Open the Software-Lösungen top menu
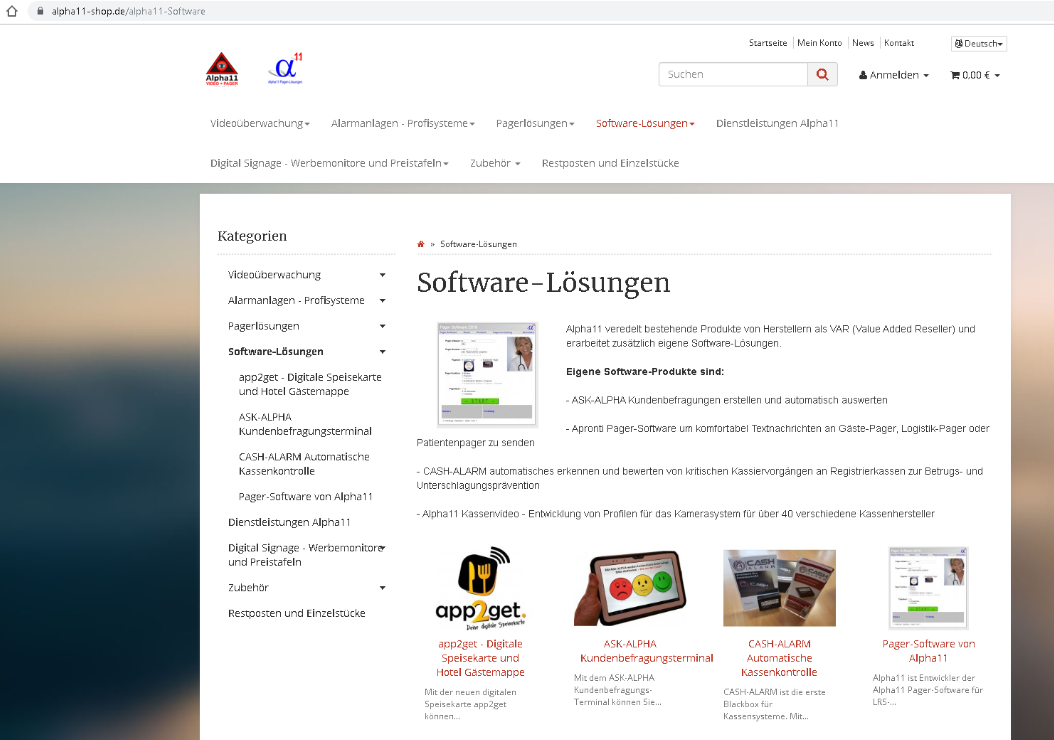Viewport: 1054px width, 740px height. pyautogui.click(x=645, y=124)
